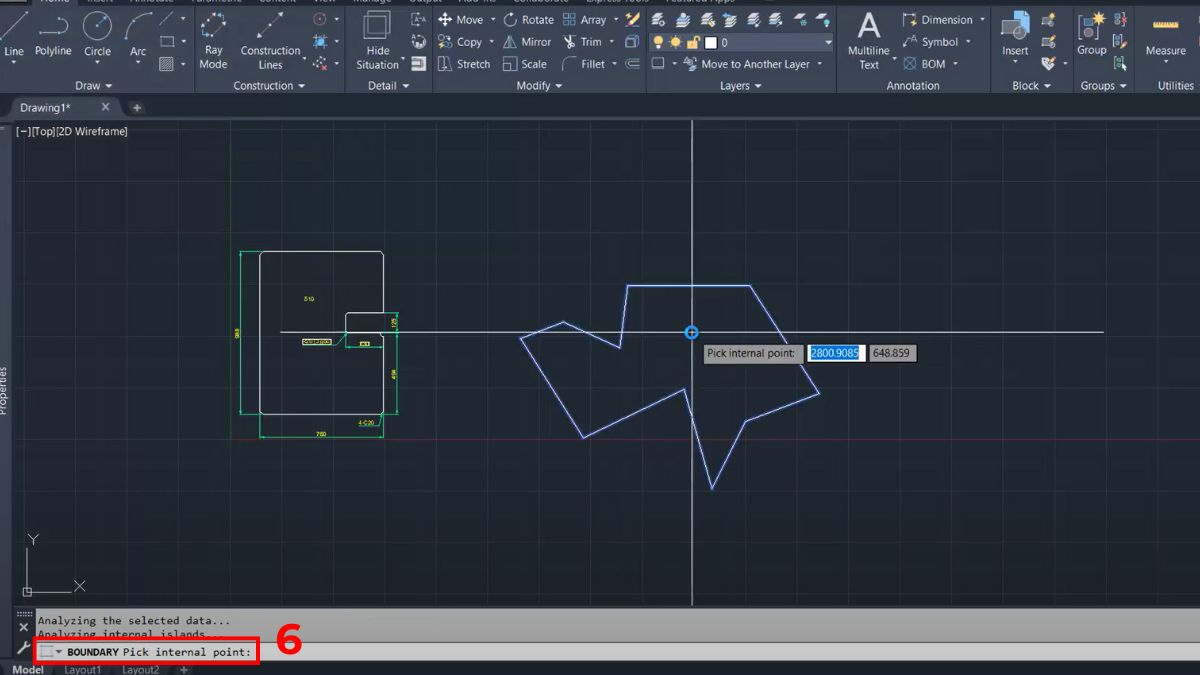Click the [-] viewport control
Viewport: 1200px width, 675px height.
[x=24, y=131]
